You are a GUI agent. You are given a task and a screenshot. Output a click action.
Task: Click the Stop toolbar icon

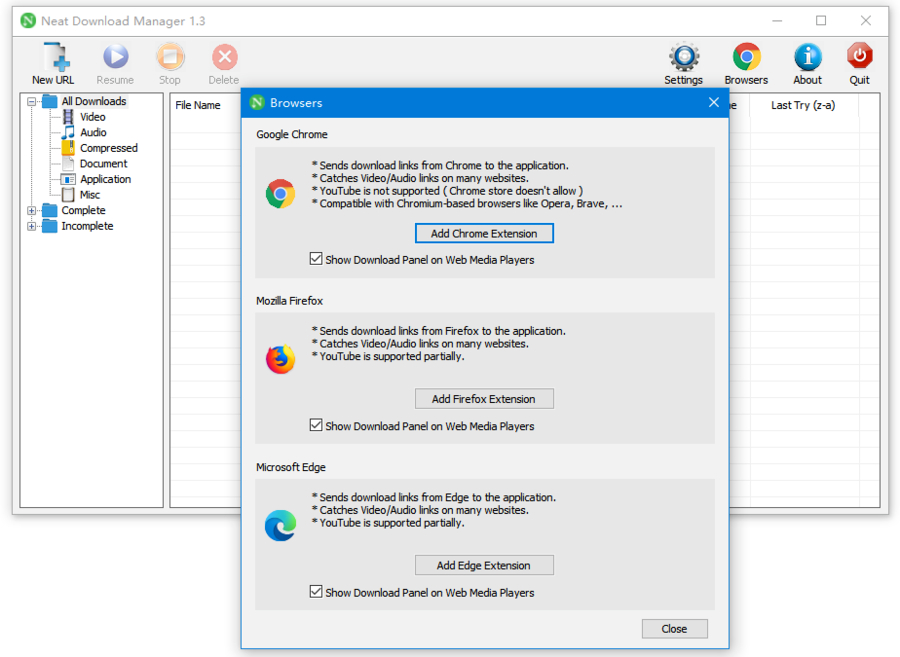pos(170,57)
